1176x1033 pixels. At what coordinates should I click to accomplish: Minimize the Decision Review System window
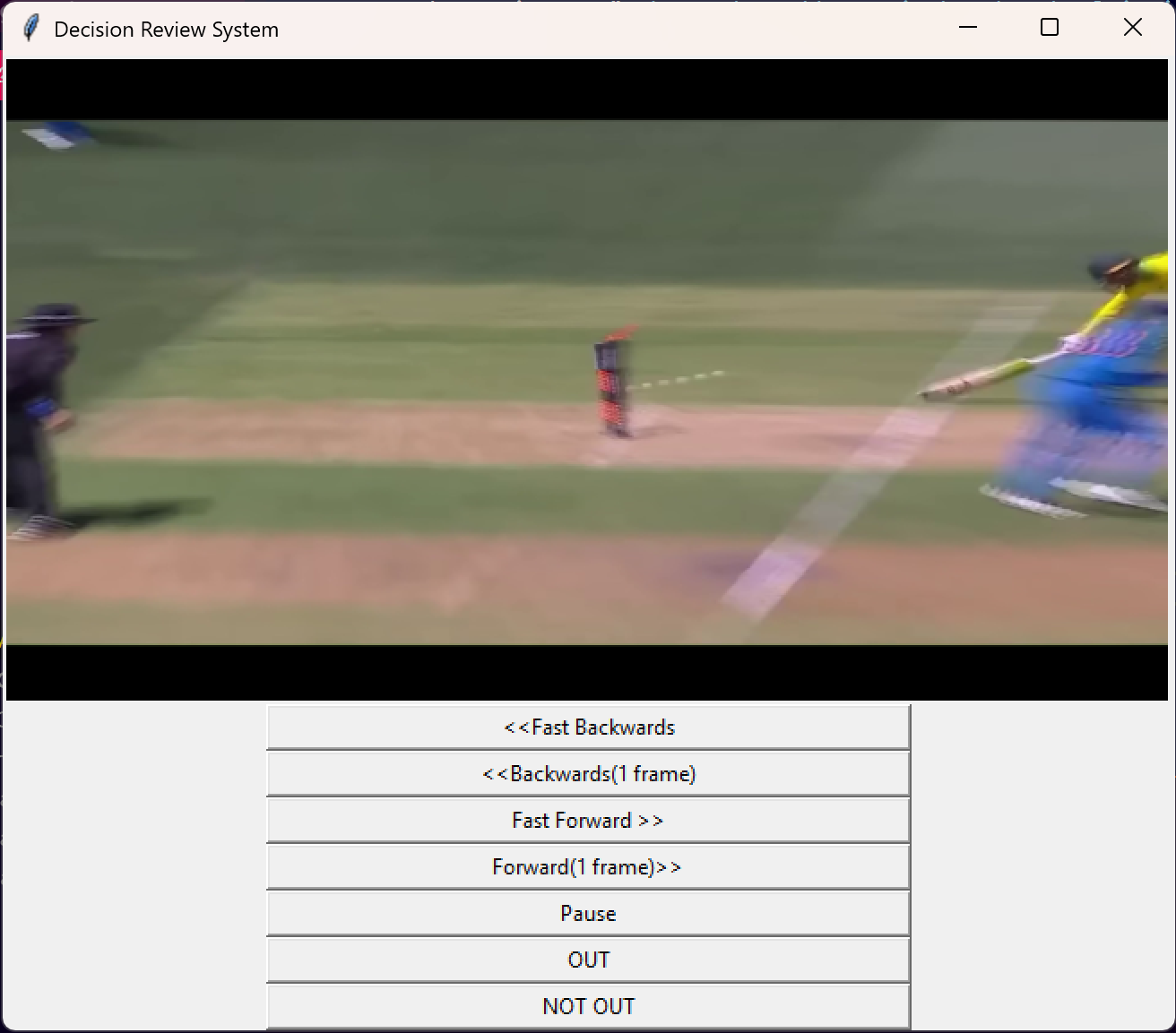pyautogui.click(x=968, y=29)
